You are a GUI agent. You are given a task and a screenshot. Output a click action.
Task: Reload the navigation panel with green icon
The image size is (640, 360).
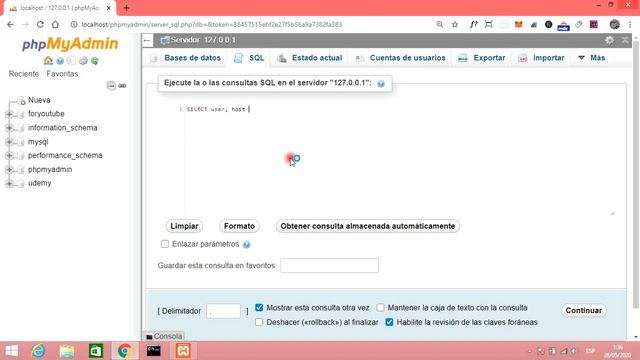click(95, 61)
